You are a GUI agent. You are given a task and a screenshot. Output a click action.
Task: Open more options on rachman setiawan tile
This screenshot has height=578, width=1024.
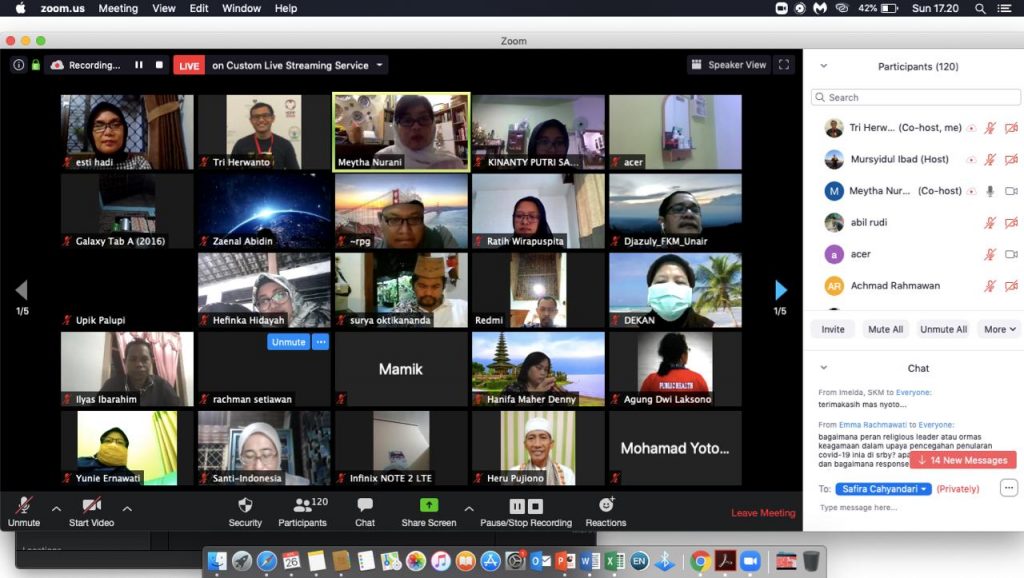(320, 342)
